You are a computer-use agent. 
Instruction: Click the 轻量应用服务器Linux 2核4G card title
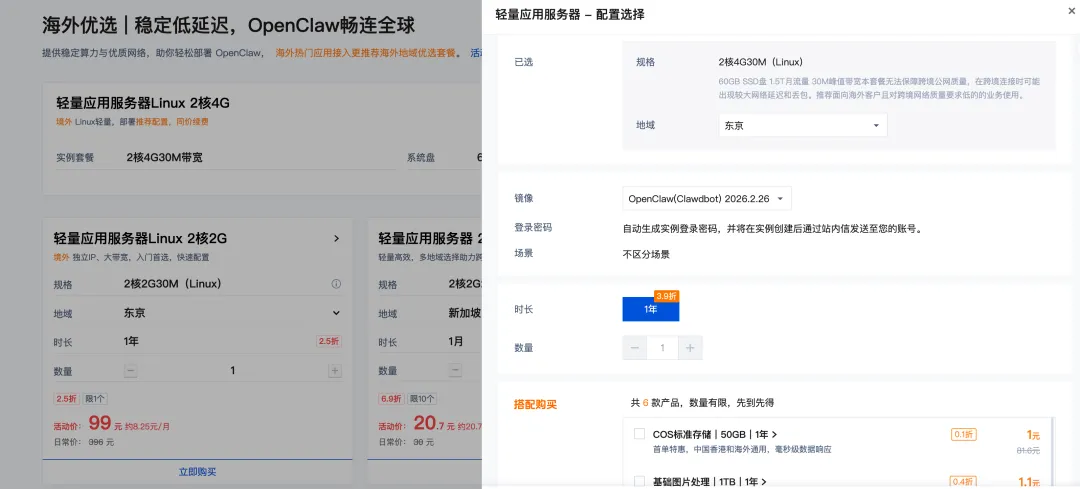click(x=143, y=103)
